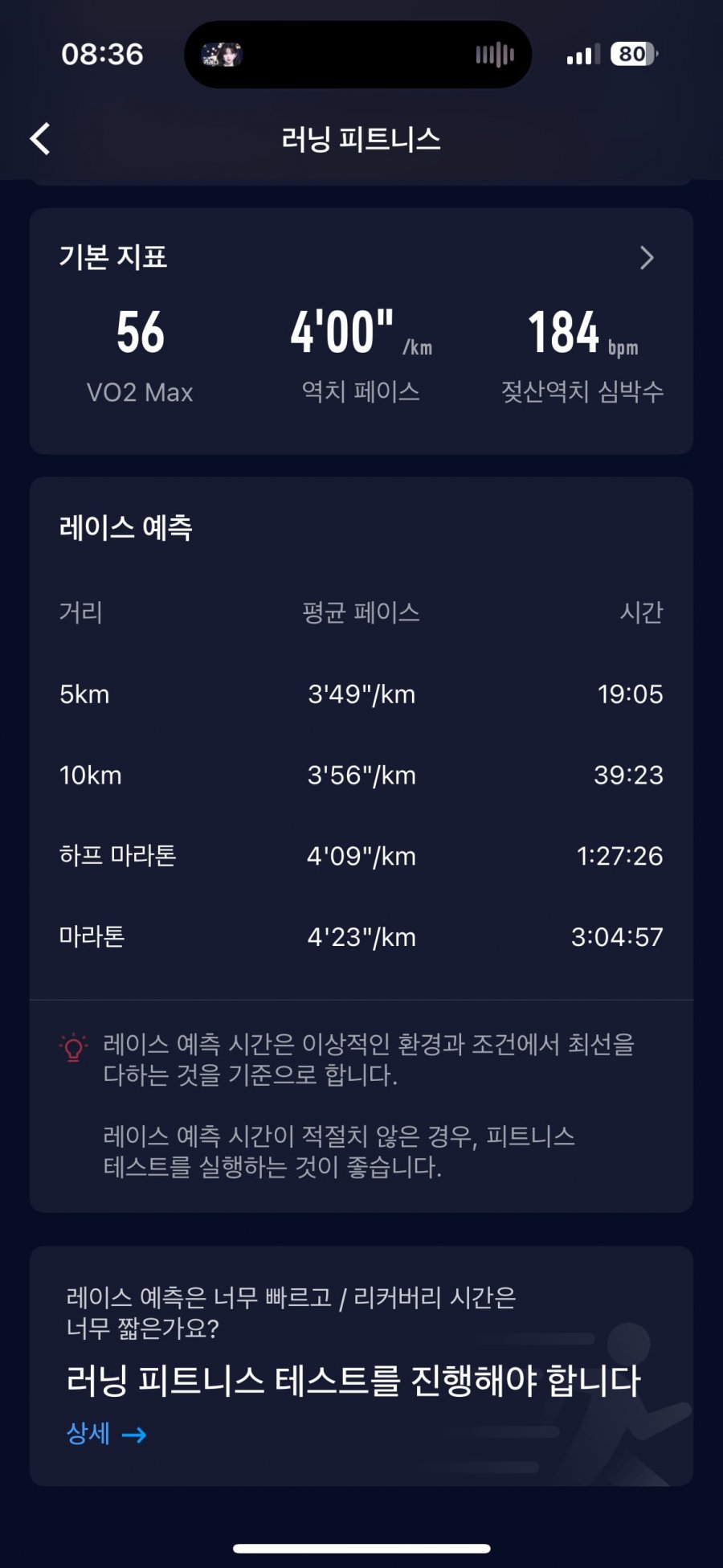The height and width of the screenshot is (1568, 723).
Task: Tap the Dynamic Island album thumbnail
Action: (x=221, y=55)
